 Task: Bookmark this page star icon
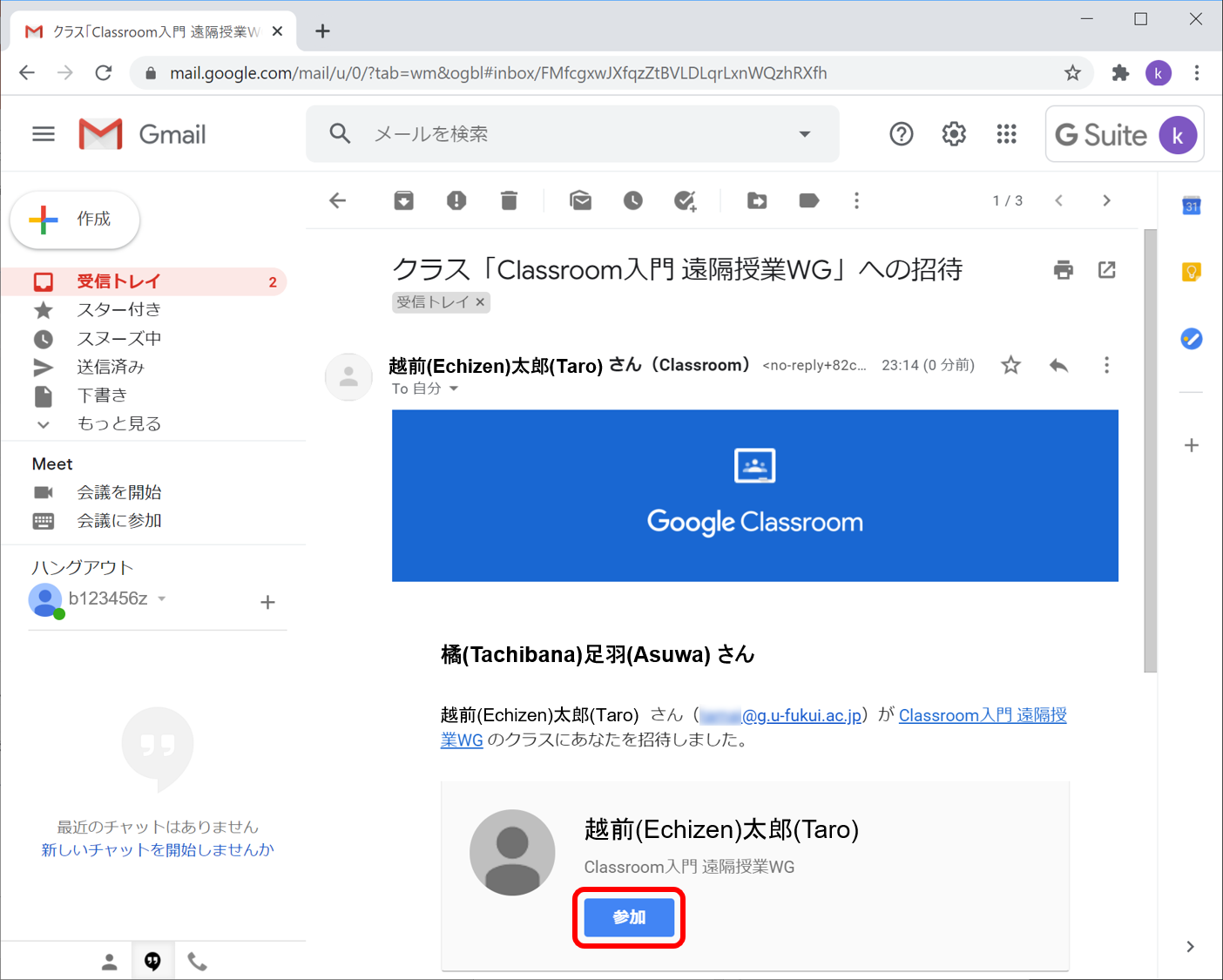point(1072,73)
